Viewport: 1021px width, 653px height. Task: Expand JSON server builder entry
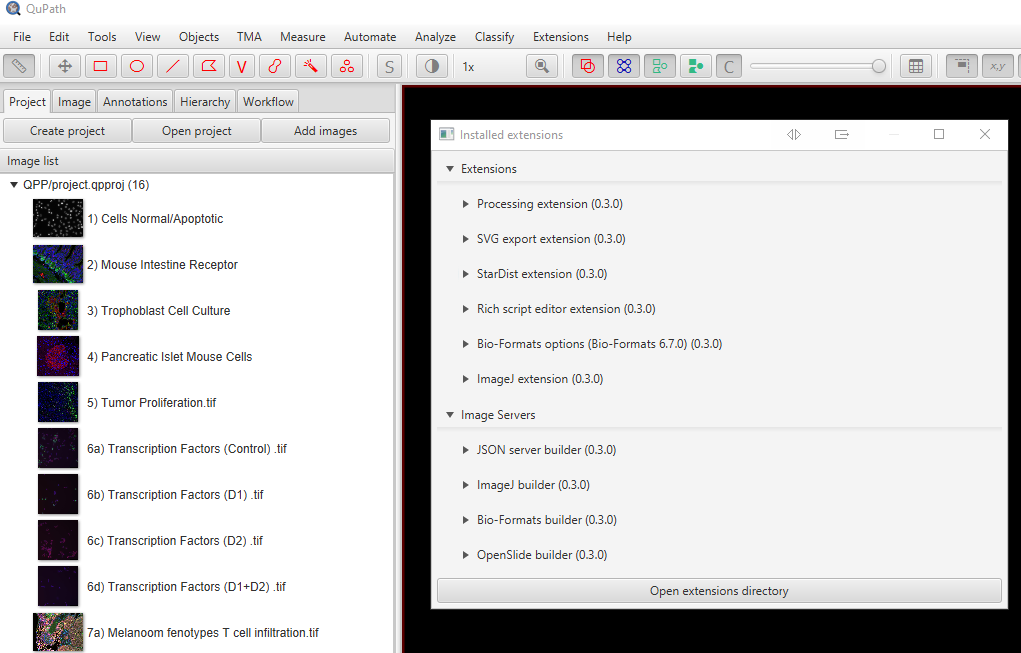[x=466, y=450]
